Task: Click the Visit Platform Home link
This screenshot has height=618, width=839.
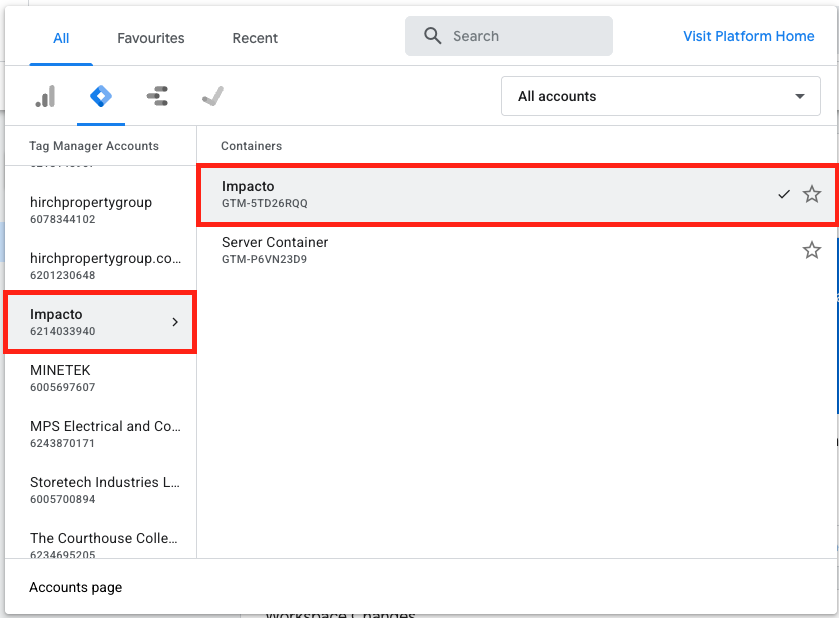Action: (748, 36)
